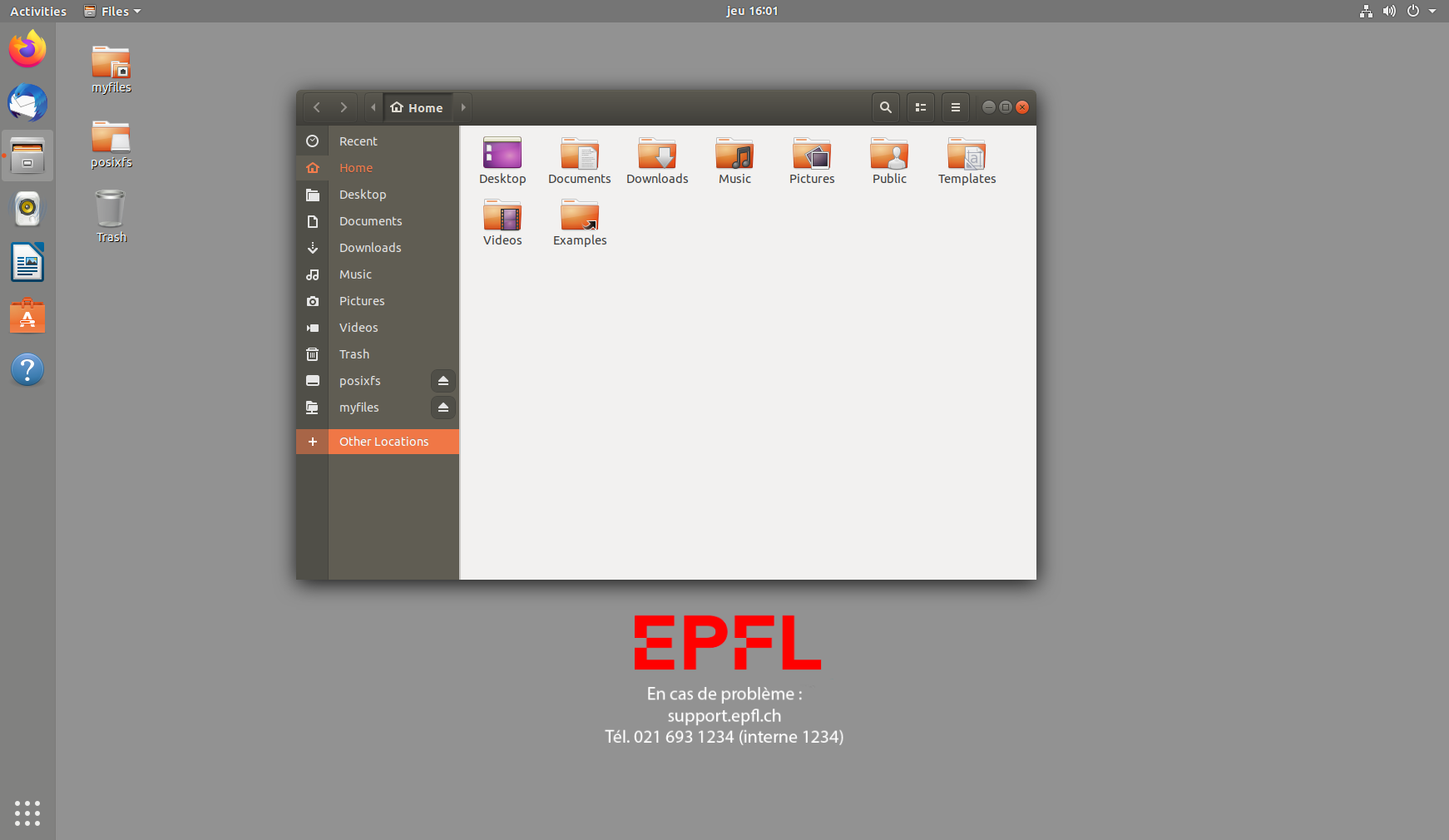The height and width of the screenshot is (840, 1449).
Task: Open Other Locations in the sidebar
Action: [378, 442]
